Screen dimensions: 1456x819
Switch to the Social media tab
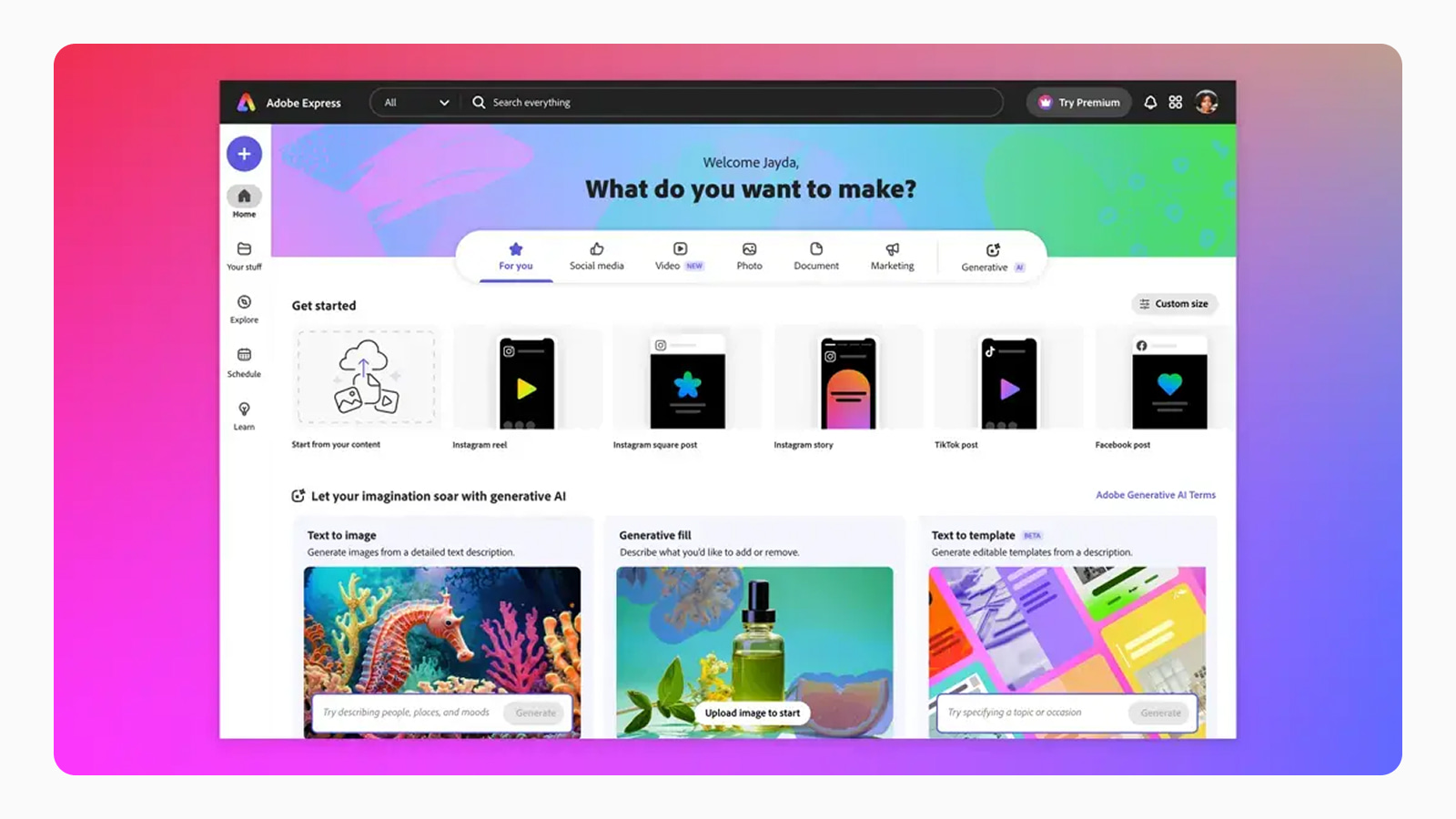pos(596,257)
